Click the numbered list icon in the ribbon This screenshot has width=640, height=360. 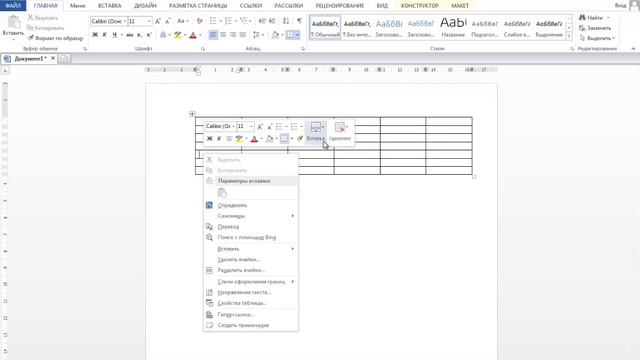[228, 21]
